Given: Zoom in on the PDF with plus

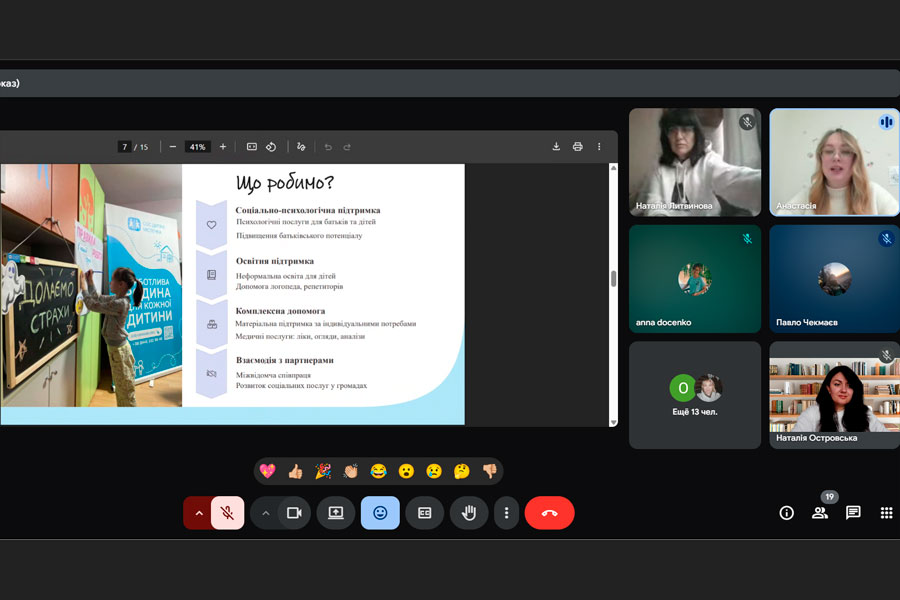Looking at the screenshot, I should (x=223, y=147).
